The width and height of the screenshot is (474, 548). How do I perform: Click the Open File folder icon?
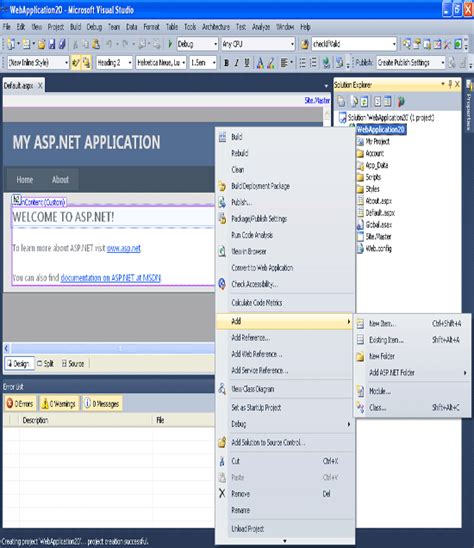(42, 44)
